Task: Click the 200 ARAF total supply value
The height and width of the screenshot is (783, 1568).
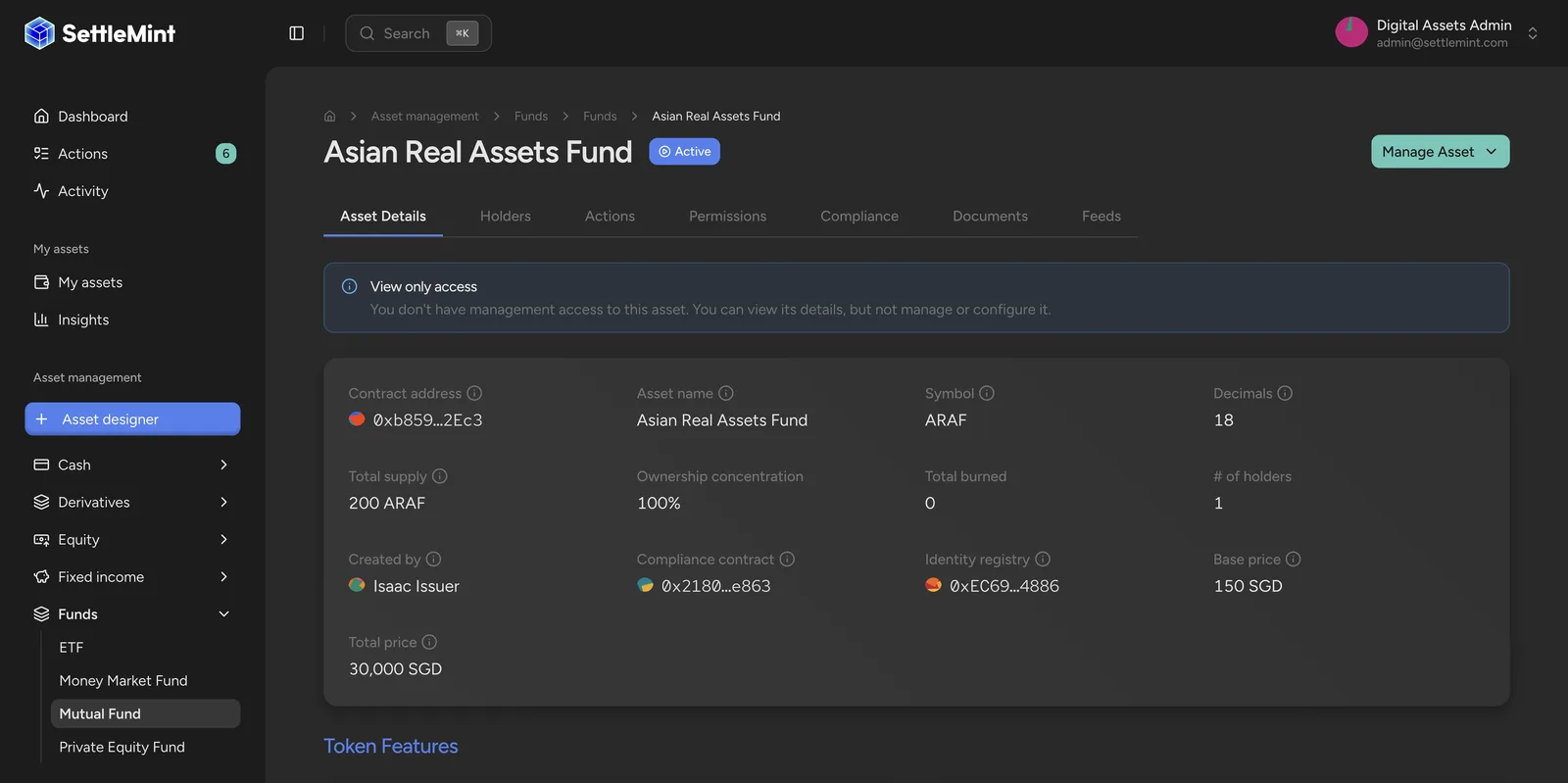Action: (387, 504)
